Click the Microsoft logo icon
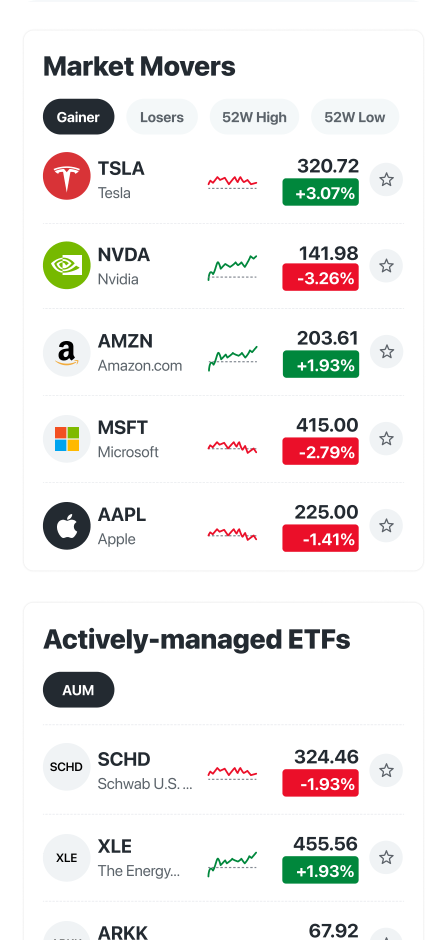This screenshot has height=940, width=447. pyautogui.click(x=67, y=439)
